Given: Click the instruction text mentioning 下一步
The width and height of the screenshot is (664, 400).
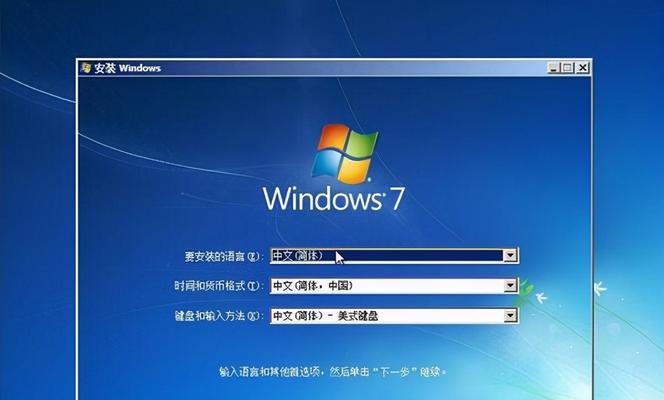Looking at the screenshot, I should click(x=332, y=372).
